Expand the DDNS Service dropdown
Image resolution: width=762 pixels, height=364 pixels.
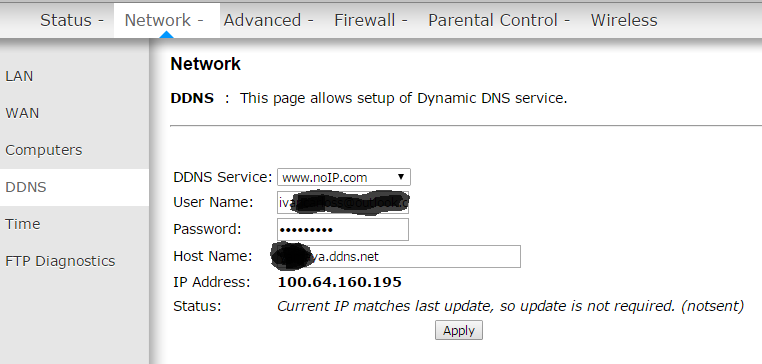coord(344,177)
